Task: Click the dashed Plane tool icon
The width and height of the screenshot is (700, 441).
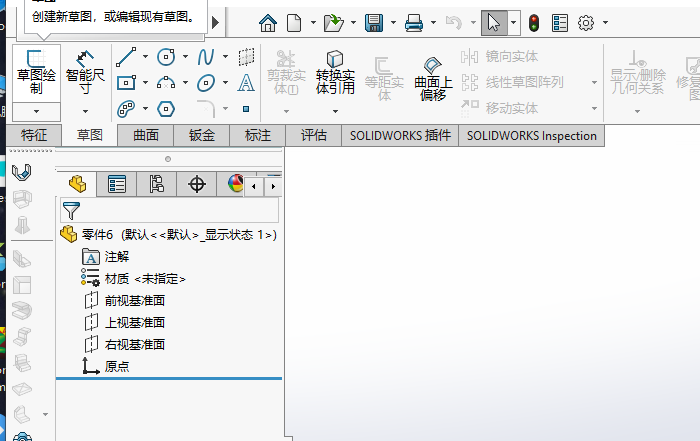Action: click(246, 57)
